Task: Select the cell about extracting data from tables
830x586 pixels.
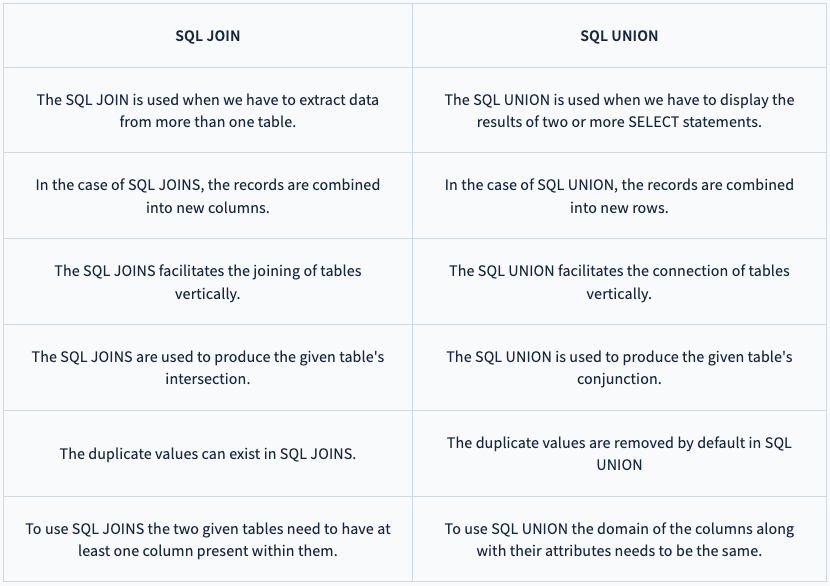Action: [x=208, y=111]
